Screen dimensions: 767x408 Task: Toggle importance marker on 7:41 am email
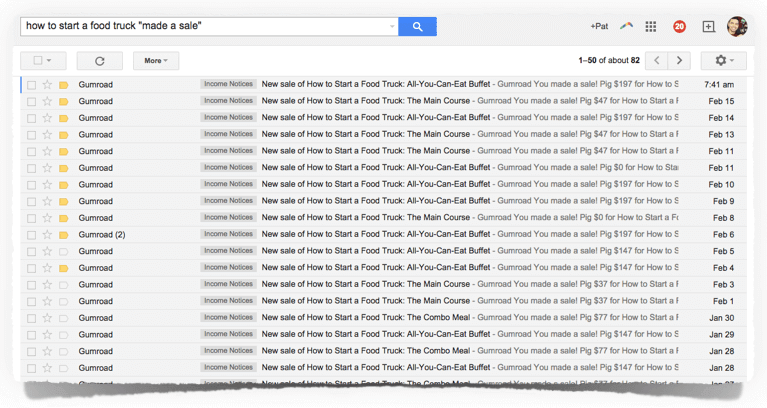[x=64, y=85]
